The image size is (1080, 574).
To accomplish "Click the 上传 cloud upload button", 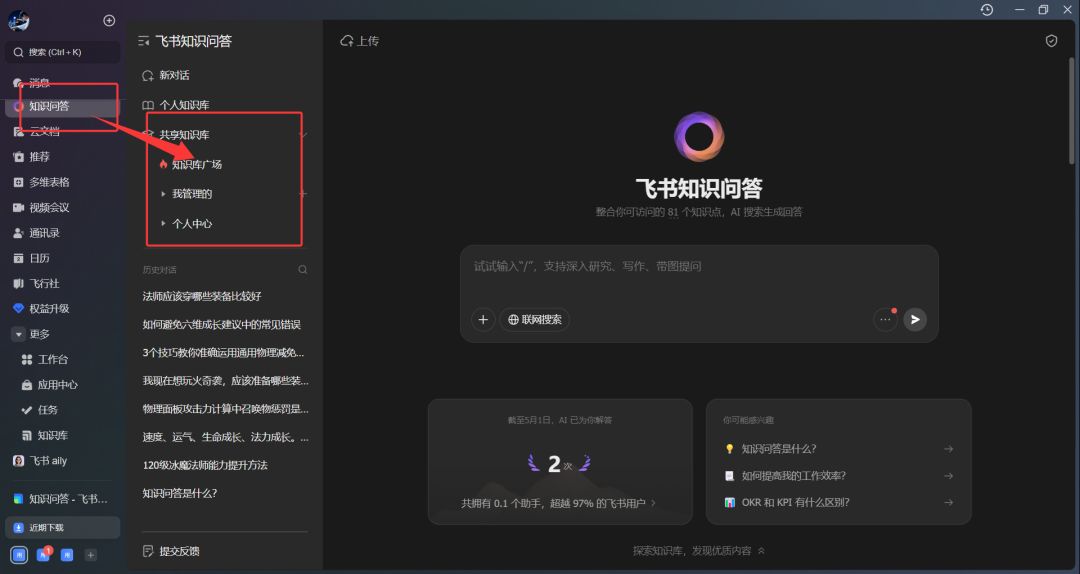I will (x=360, y=41).
